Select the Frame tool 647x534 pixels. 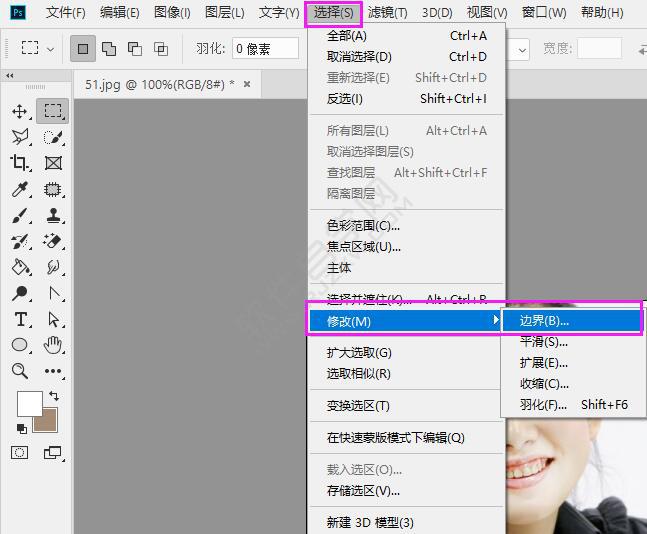[53, 163]
